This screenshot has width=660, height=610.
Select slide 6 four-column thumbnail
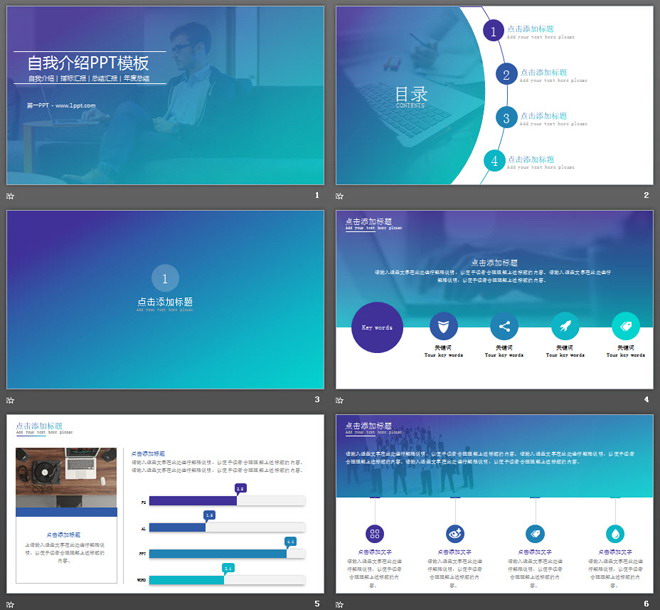click(494, 504)
